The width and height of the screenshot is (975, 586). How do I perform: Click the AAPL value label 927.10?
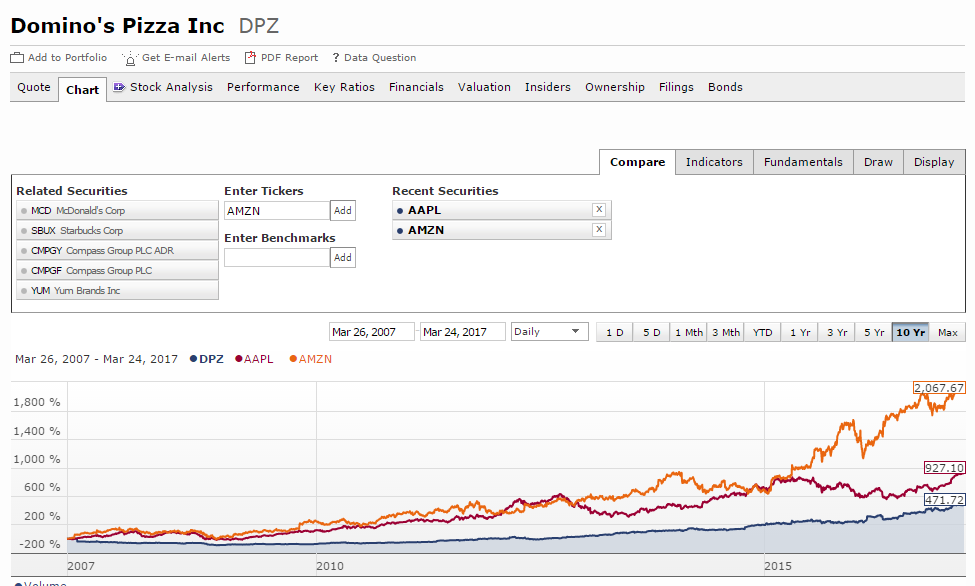(944, 468)
